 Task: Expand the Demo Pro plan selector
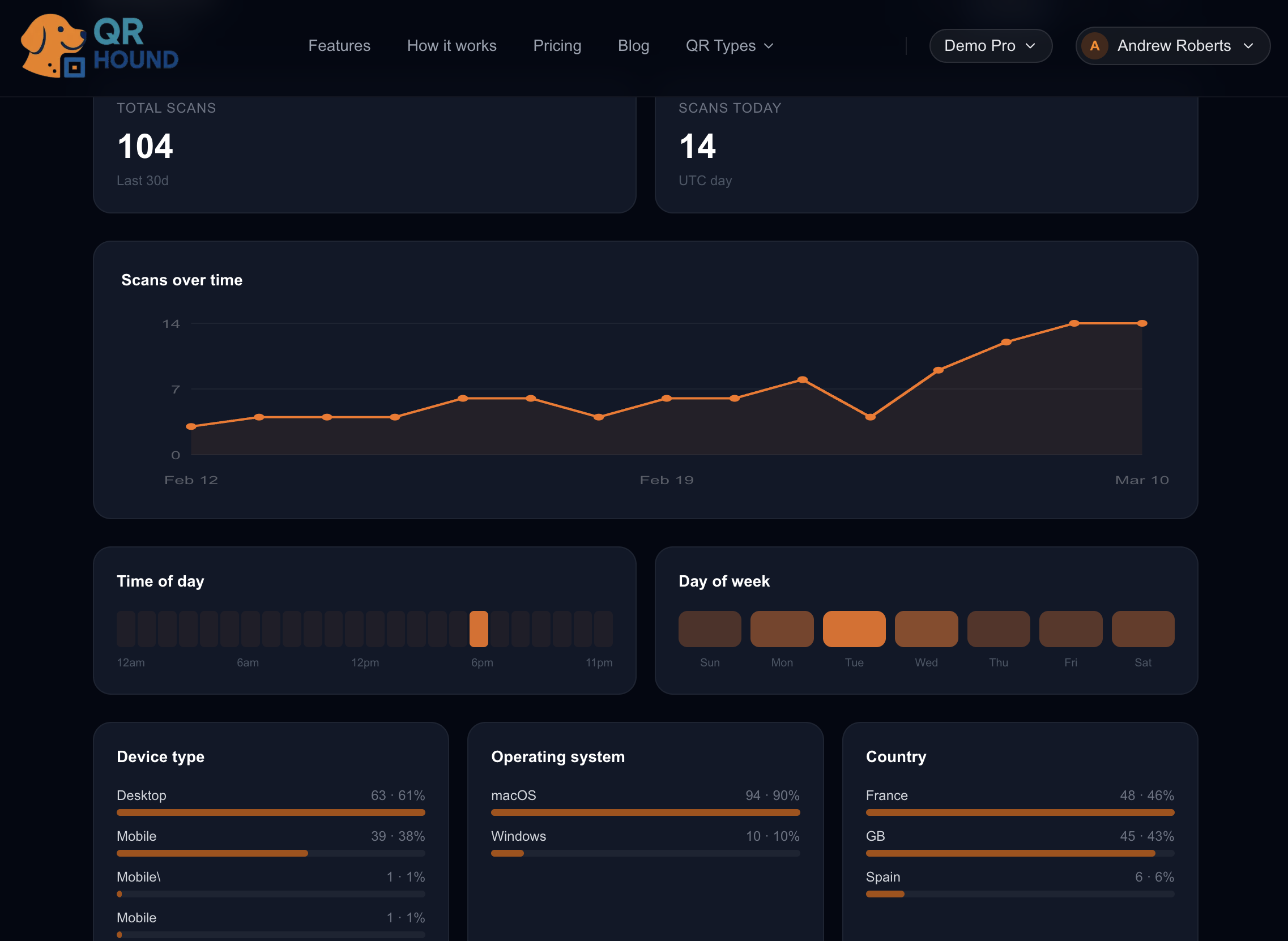tap(990, 46)
